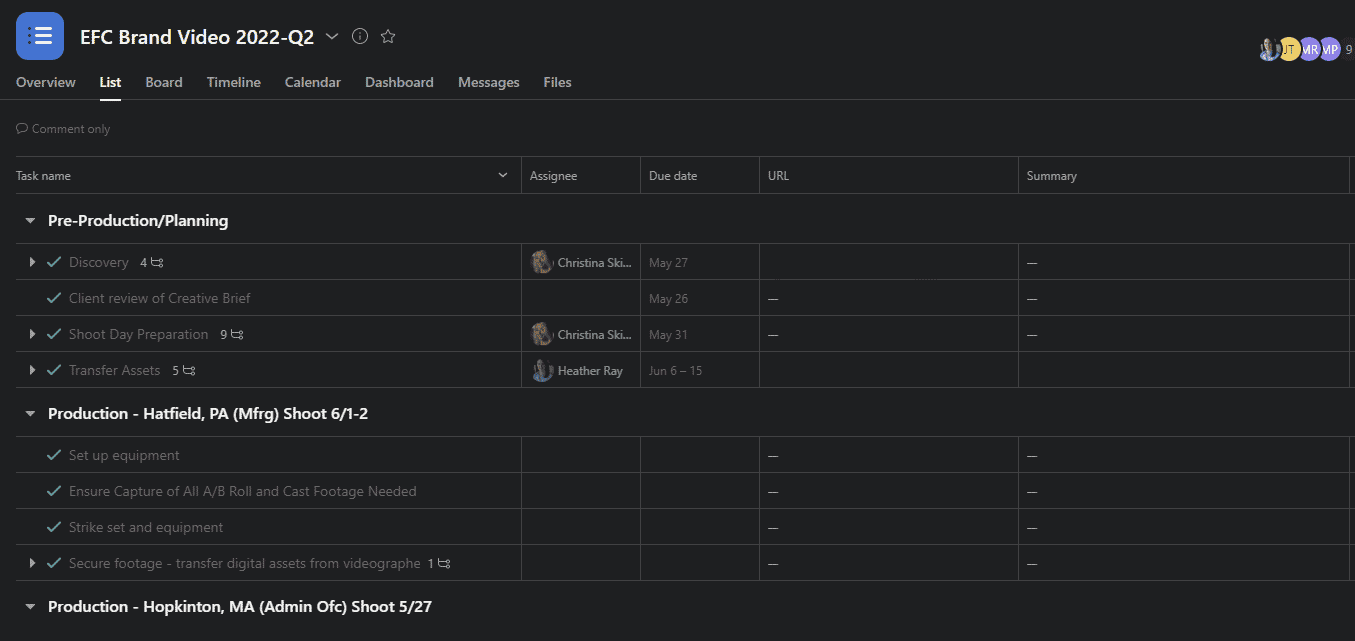Toggle completion check for Discovery

[x=54, y=262]
